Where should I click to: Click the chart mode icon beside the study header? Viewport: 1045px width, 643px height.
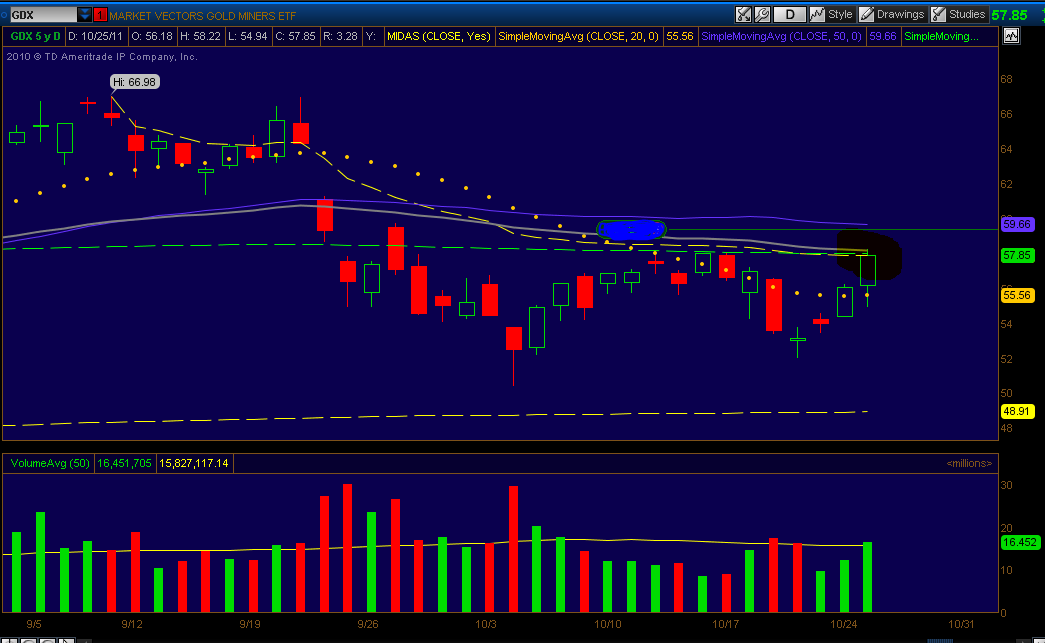click(x=1011, y=36)
